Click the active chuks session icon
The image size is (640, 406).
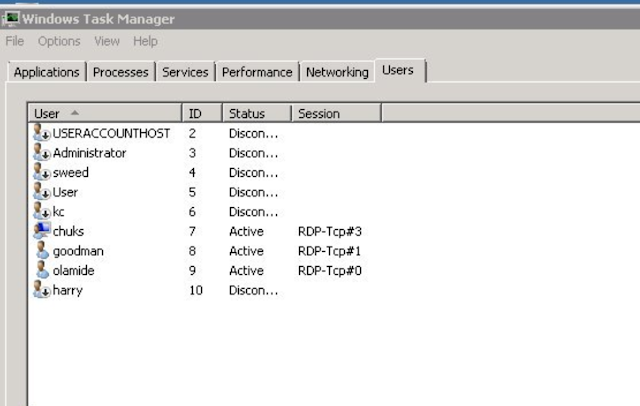[x=41, y=231]
